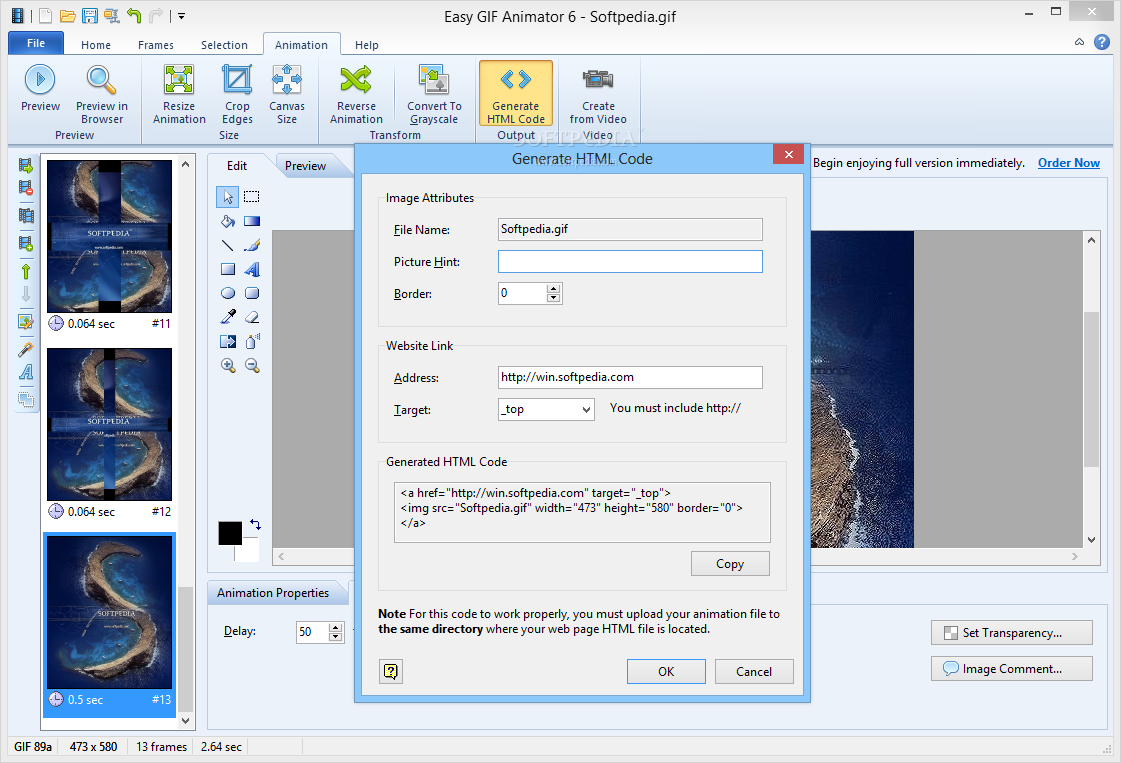Choose the ellipse shape tool

(227, 293)
